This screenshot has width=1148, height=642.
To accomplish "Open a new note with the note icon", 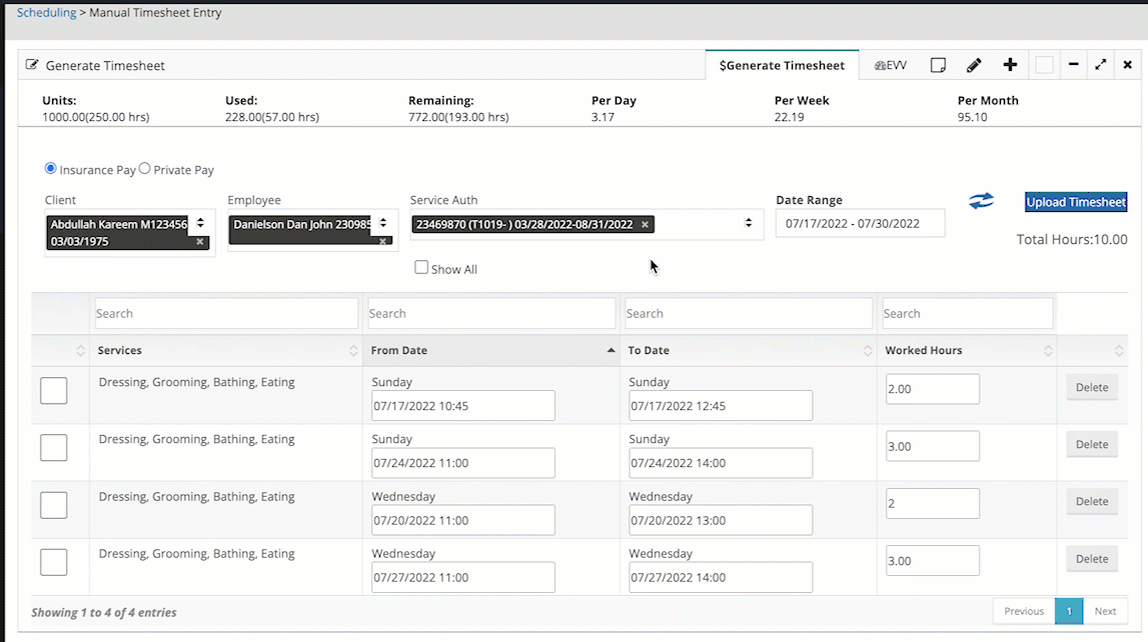I will point(938,64).
